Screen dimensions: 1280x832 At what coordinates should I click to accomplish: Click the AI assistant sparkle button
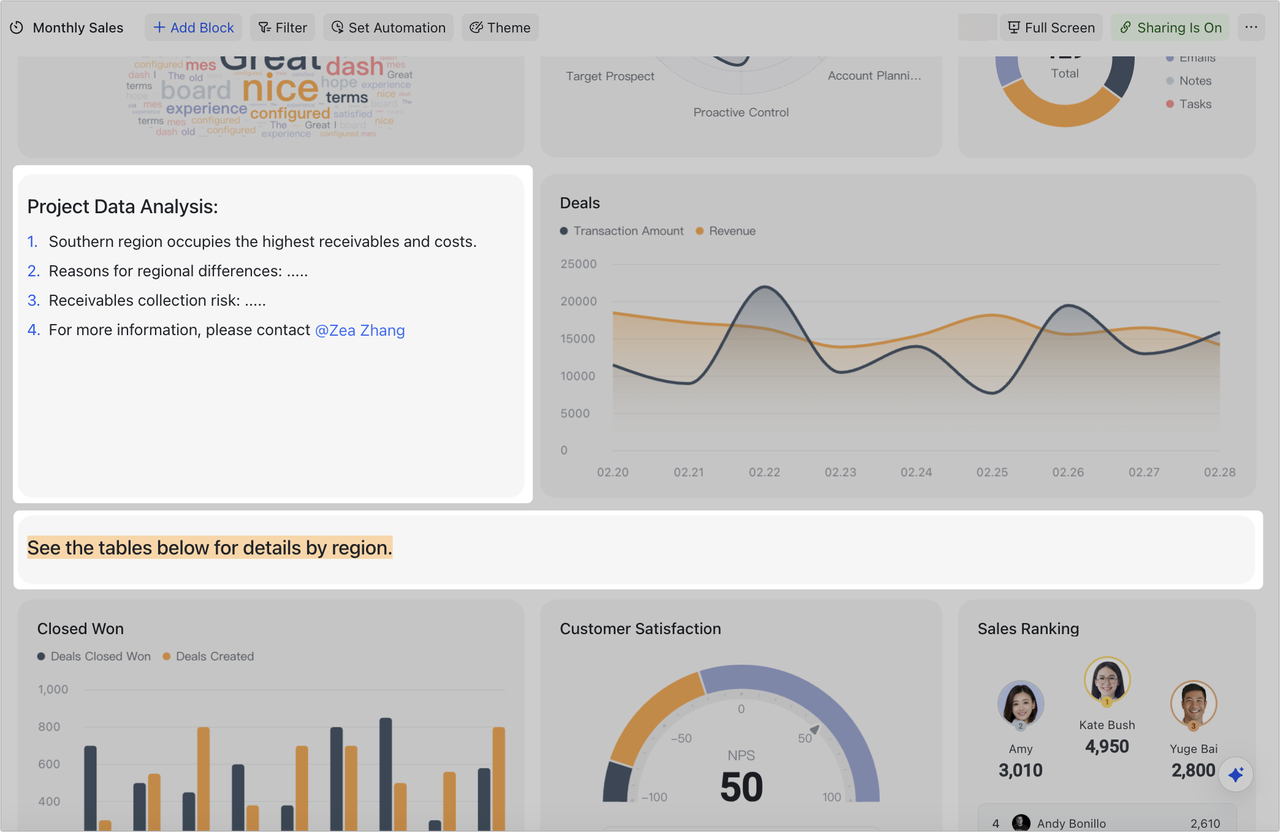1235,774
